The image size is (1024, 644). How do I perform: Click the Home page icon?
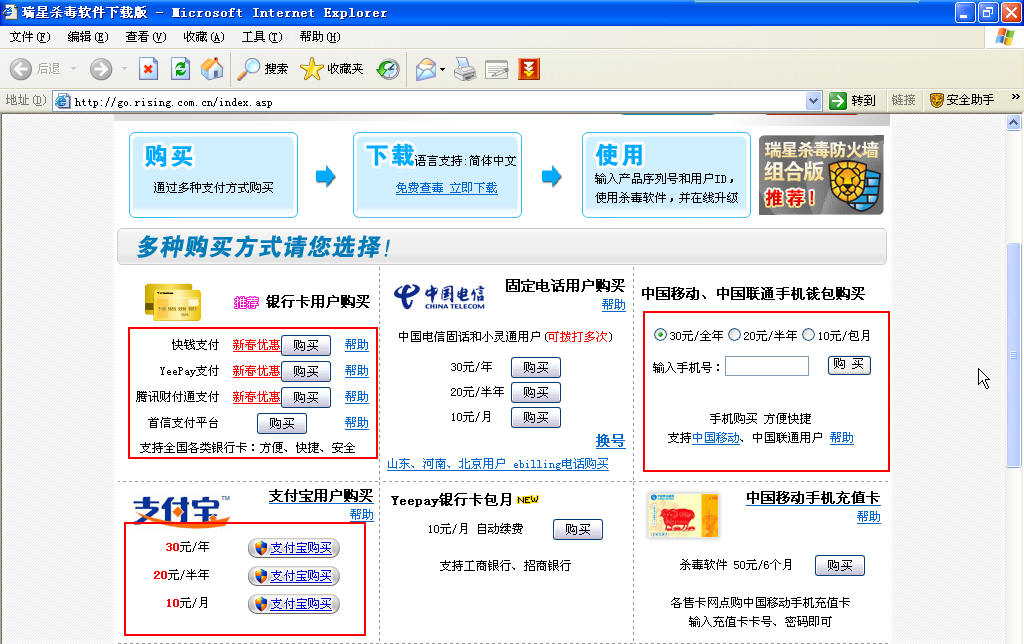[212, 69]
